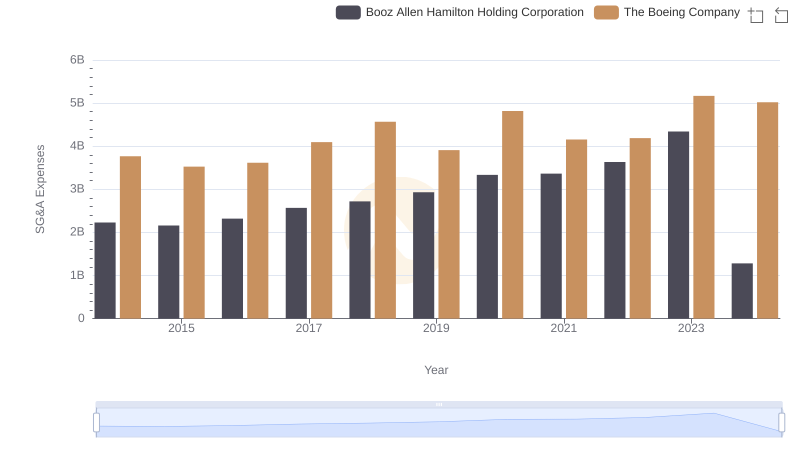Click the data zoom preview area

[439, 423]
